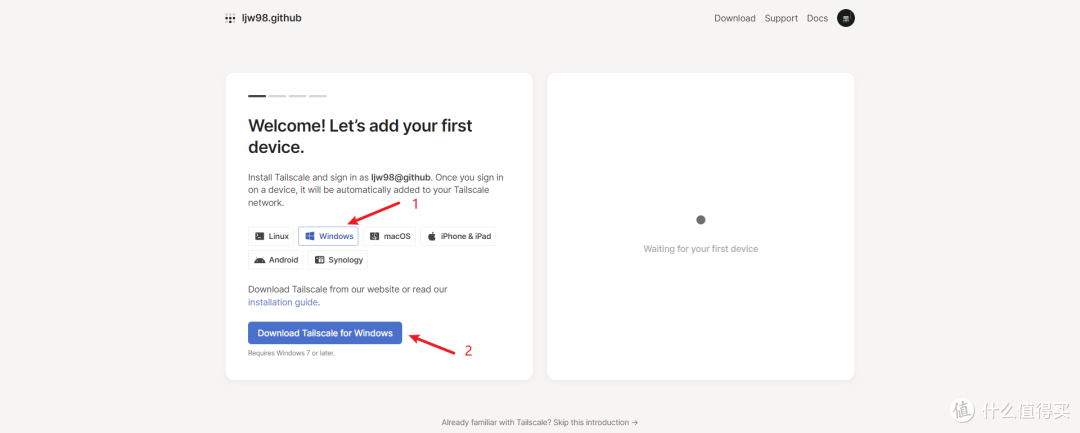Click the Synology icon
Screen dimensions: 1080x433
[320, 260]
